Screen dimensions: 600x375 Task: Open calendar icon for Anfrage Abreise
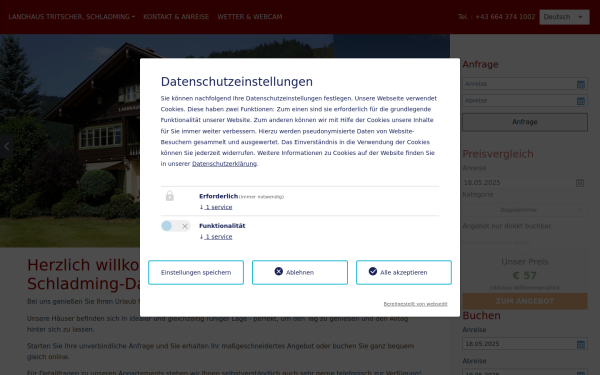tap(581, 101)
